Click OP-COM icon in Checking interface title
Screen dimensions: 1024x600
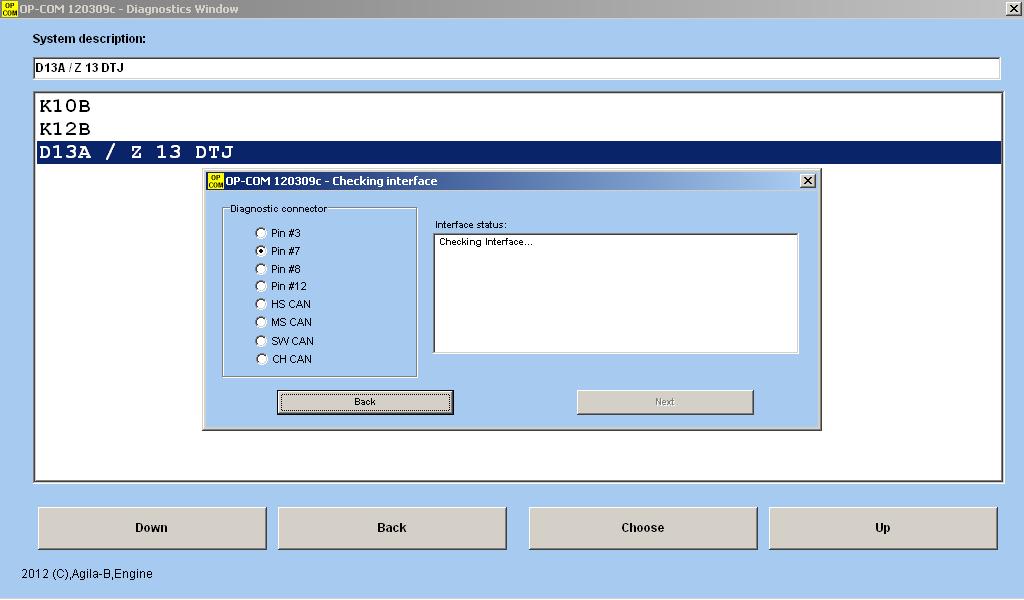pos(216,181)
